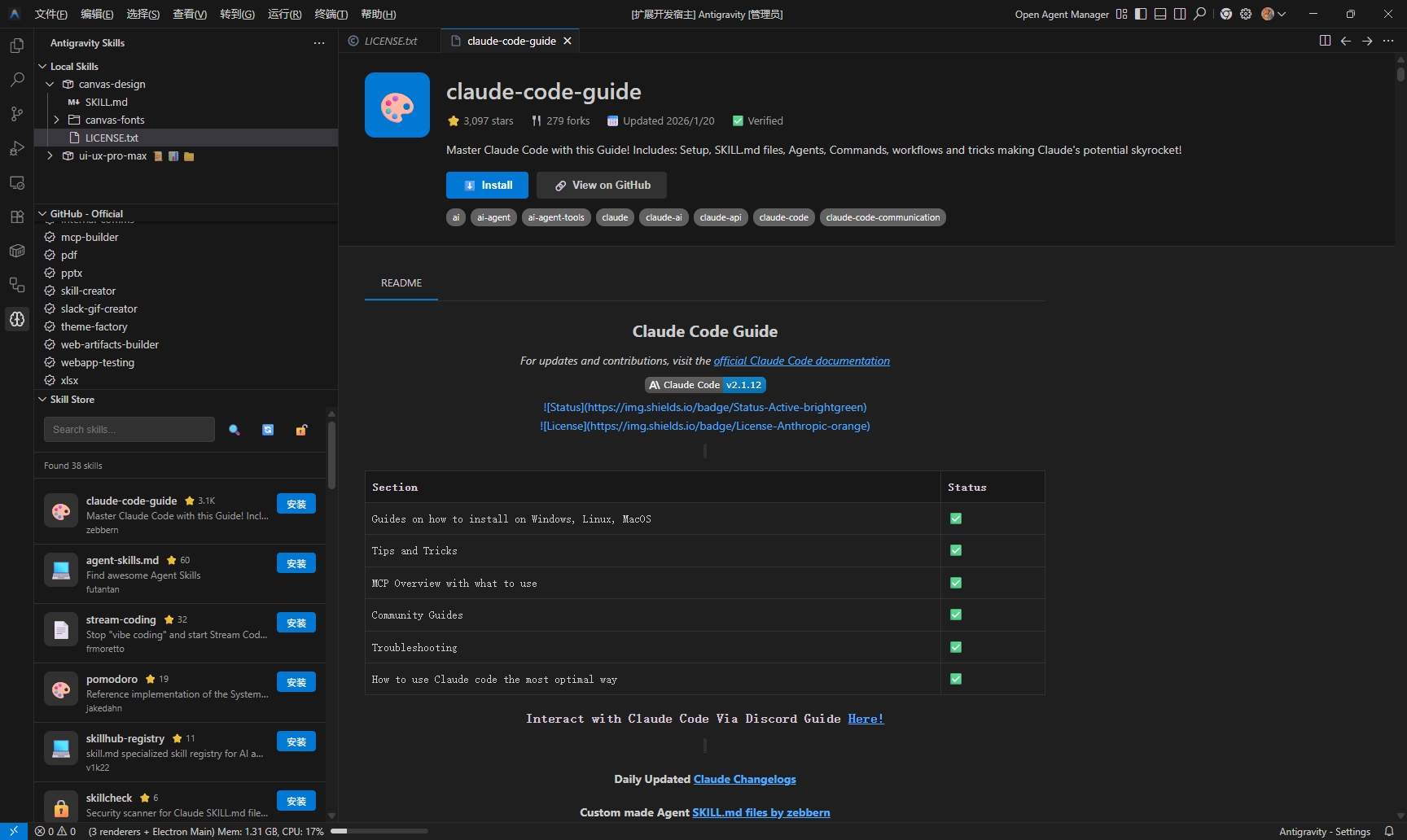Click the README page vertical scrollbar

click(x=1400, y=74)
